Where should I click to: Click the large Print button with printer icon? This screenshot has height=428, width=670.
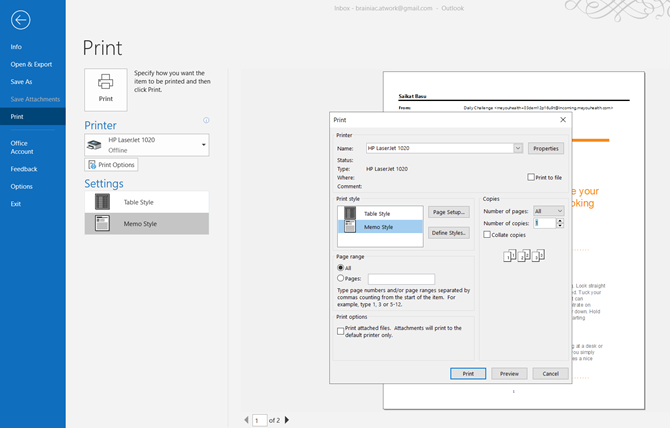pos(106,90)
